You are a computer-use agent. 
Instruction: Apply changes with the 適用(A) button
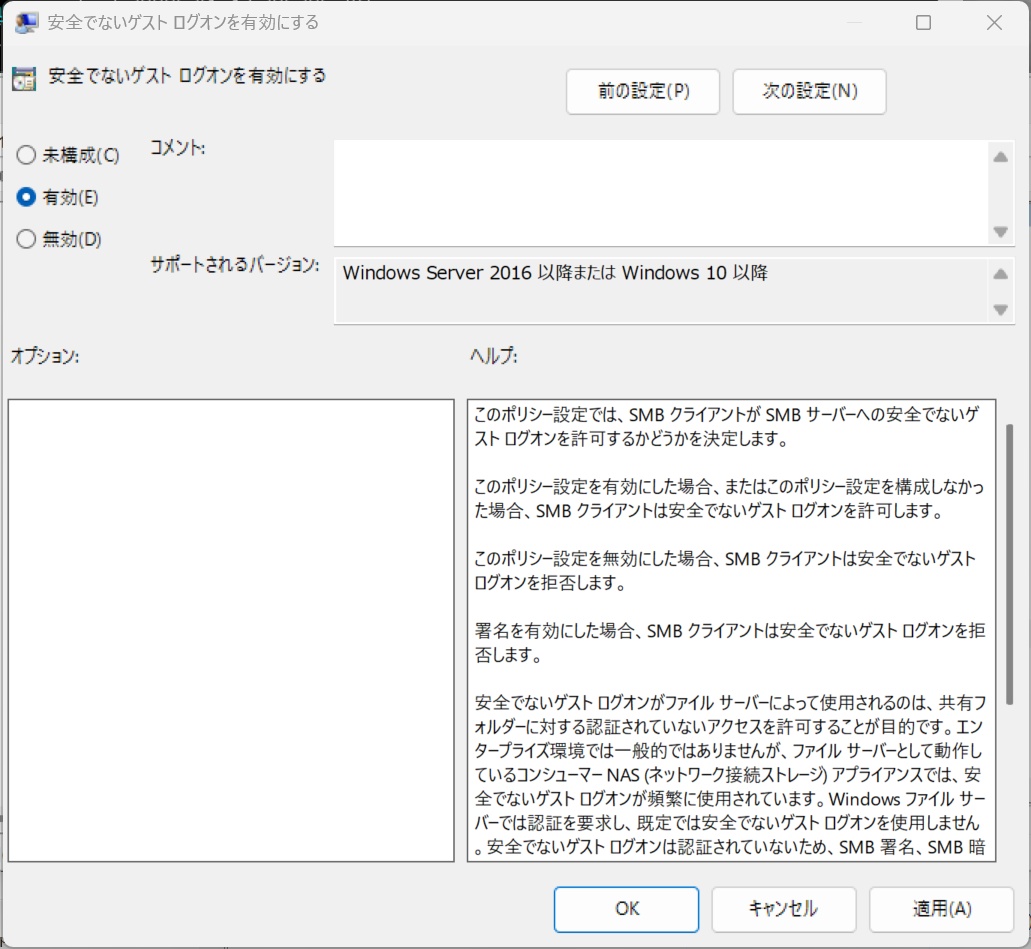941,909
